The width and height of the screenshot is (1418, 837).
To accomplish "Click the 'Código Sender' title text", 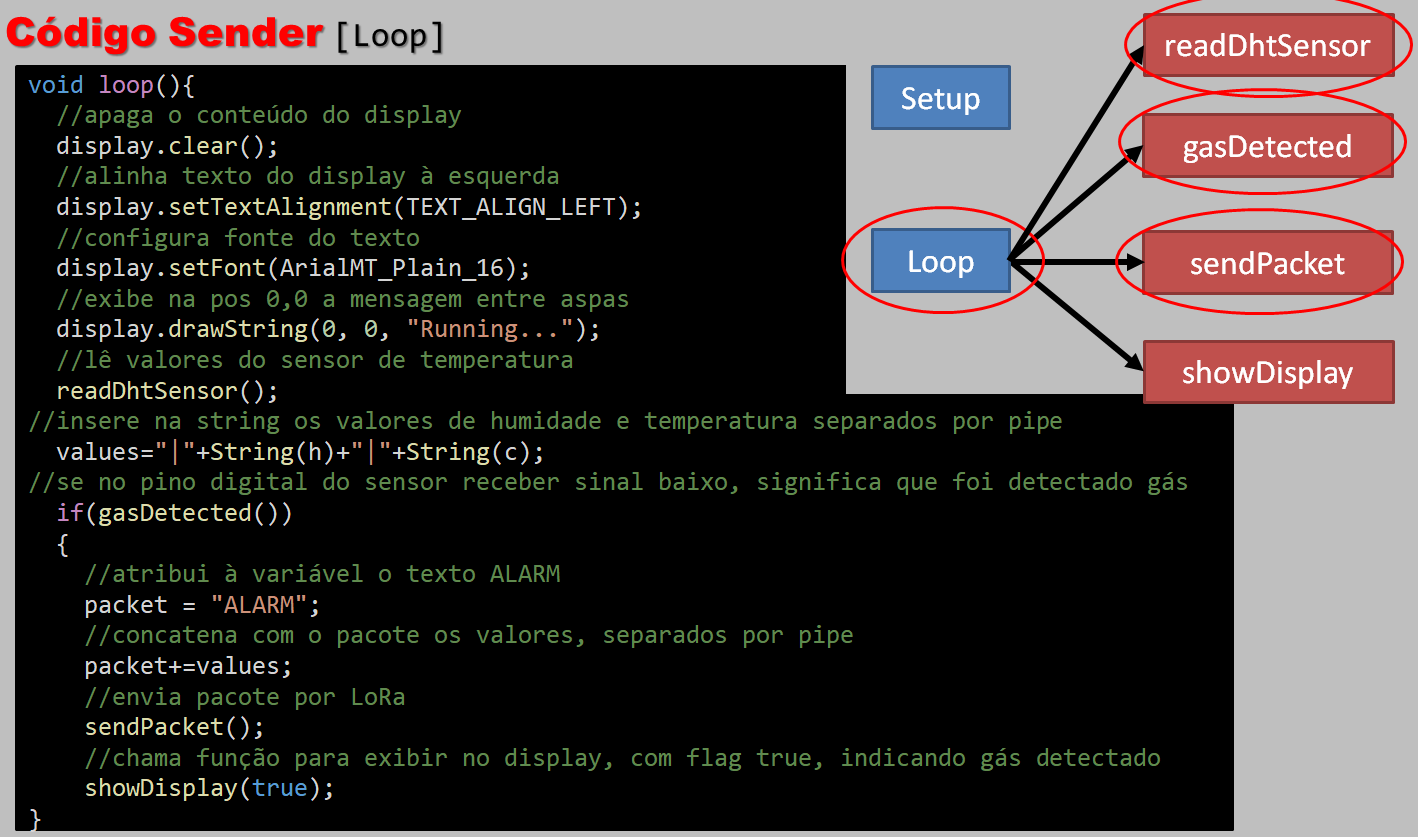I will click(163, 32).
